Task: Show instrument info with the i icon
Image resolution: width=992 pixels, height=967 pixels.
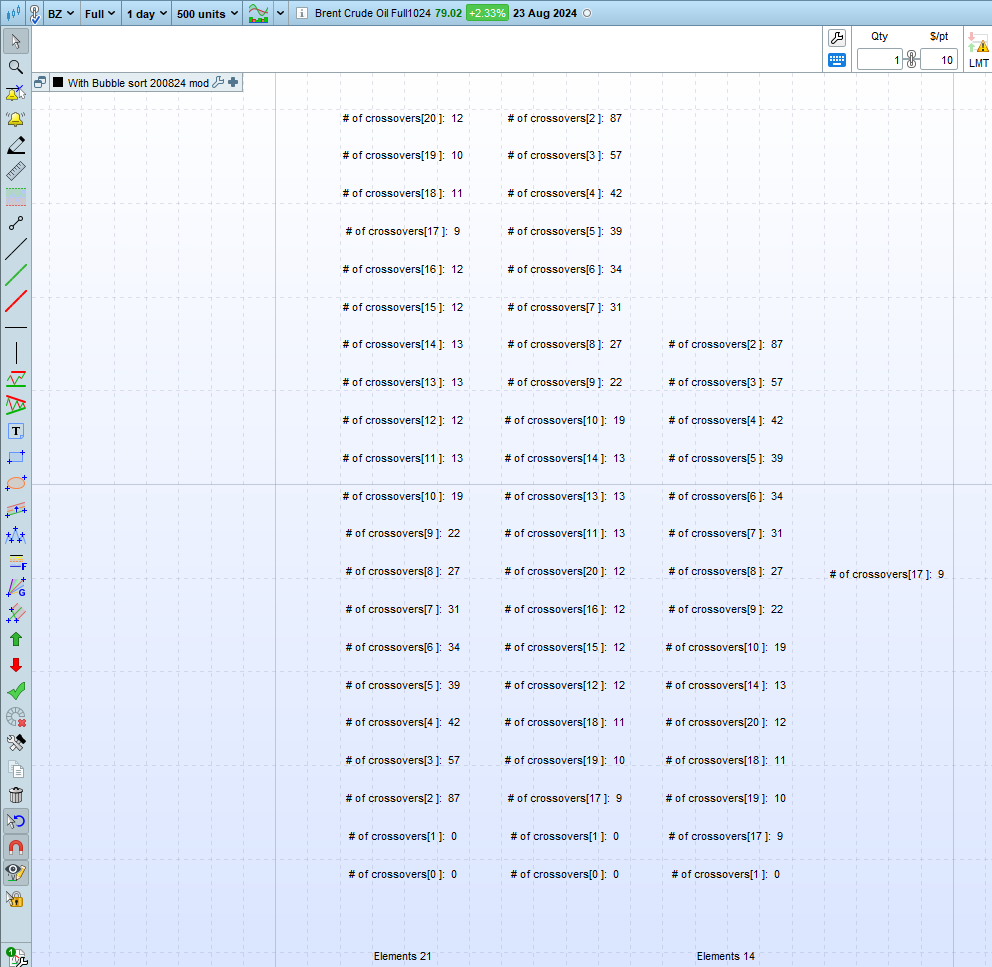Action: pos(302,13)
